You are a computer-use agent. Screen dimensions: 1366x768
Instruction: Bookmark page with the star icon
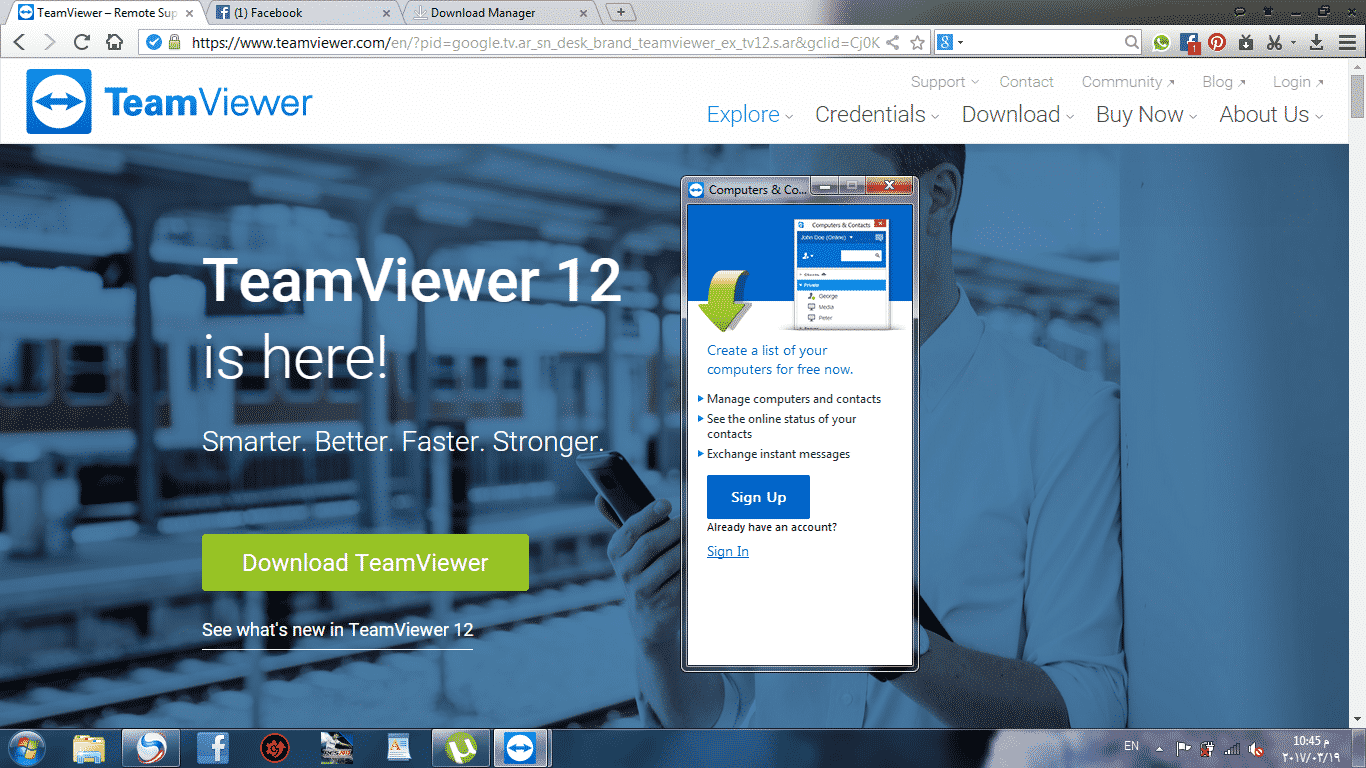pos(917,43)
